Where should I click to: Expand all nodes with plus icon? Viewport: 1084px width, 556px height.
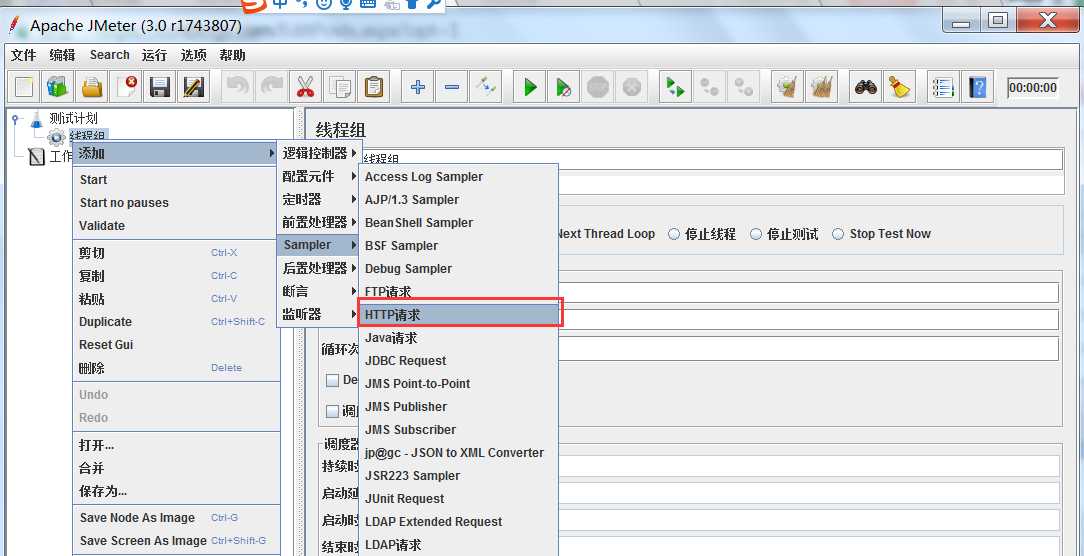417,87
